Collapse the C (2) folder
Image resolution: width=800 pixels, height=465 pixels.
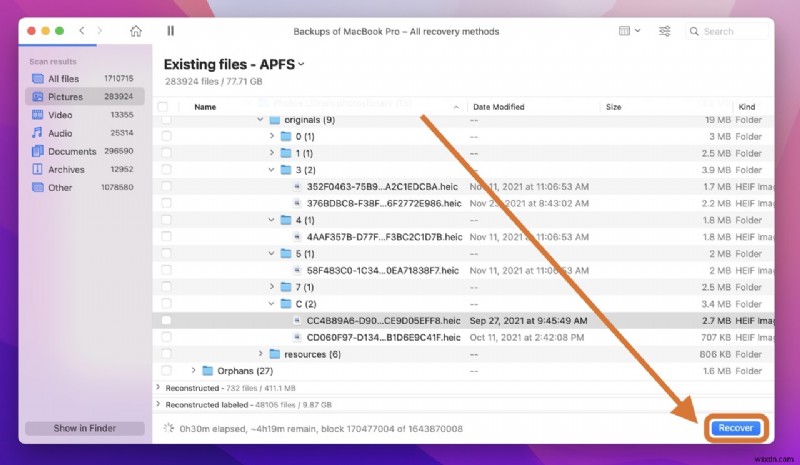(272, 304)
